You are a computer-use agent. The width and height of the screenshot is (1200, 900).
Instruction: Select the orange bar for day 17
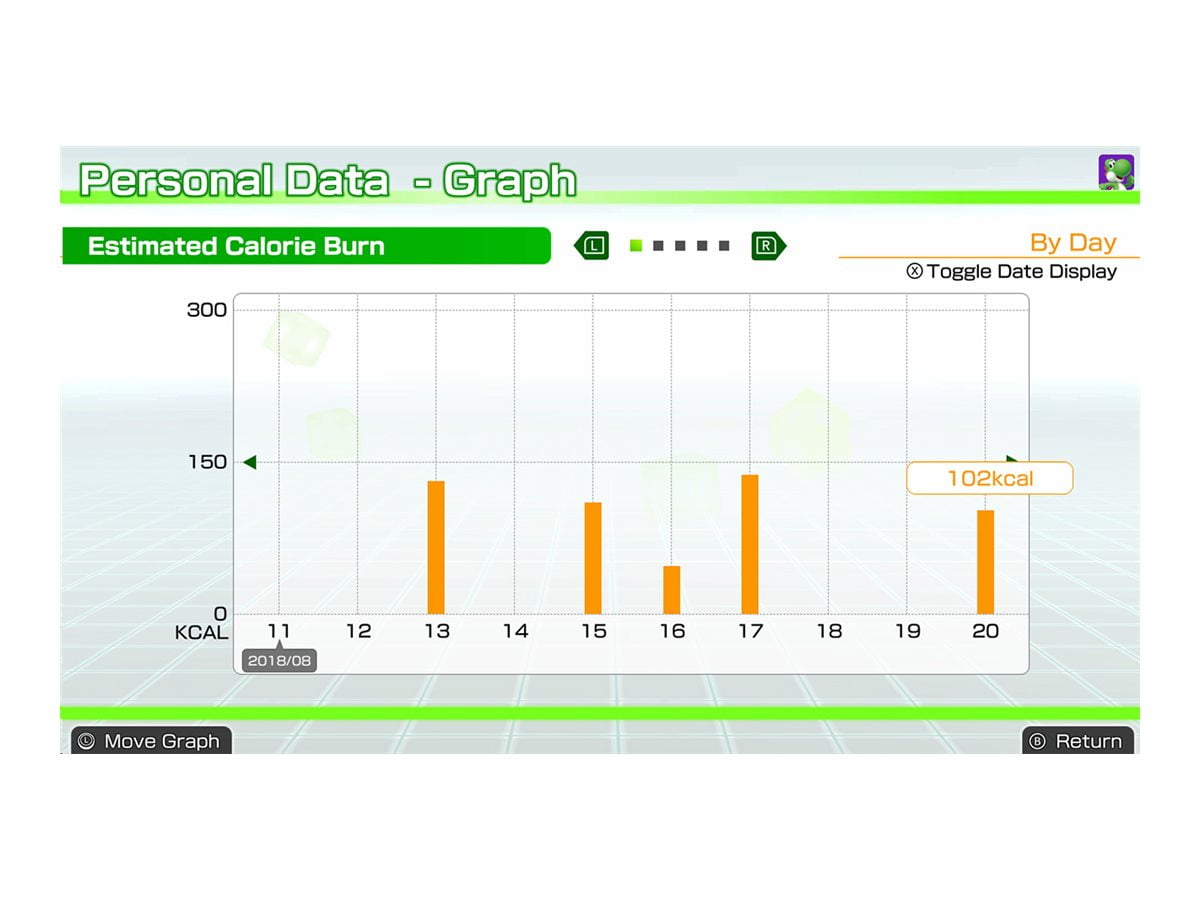click(x=750, y=544)
